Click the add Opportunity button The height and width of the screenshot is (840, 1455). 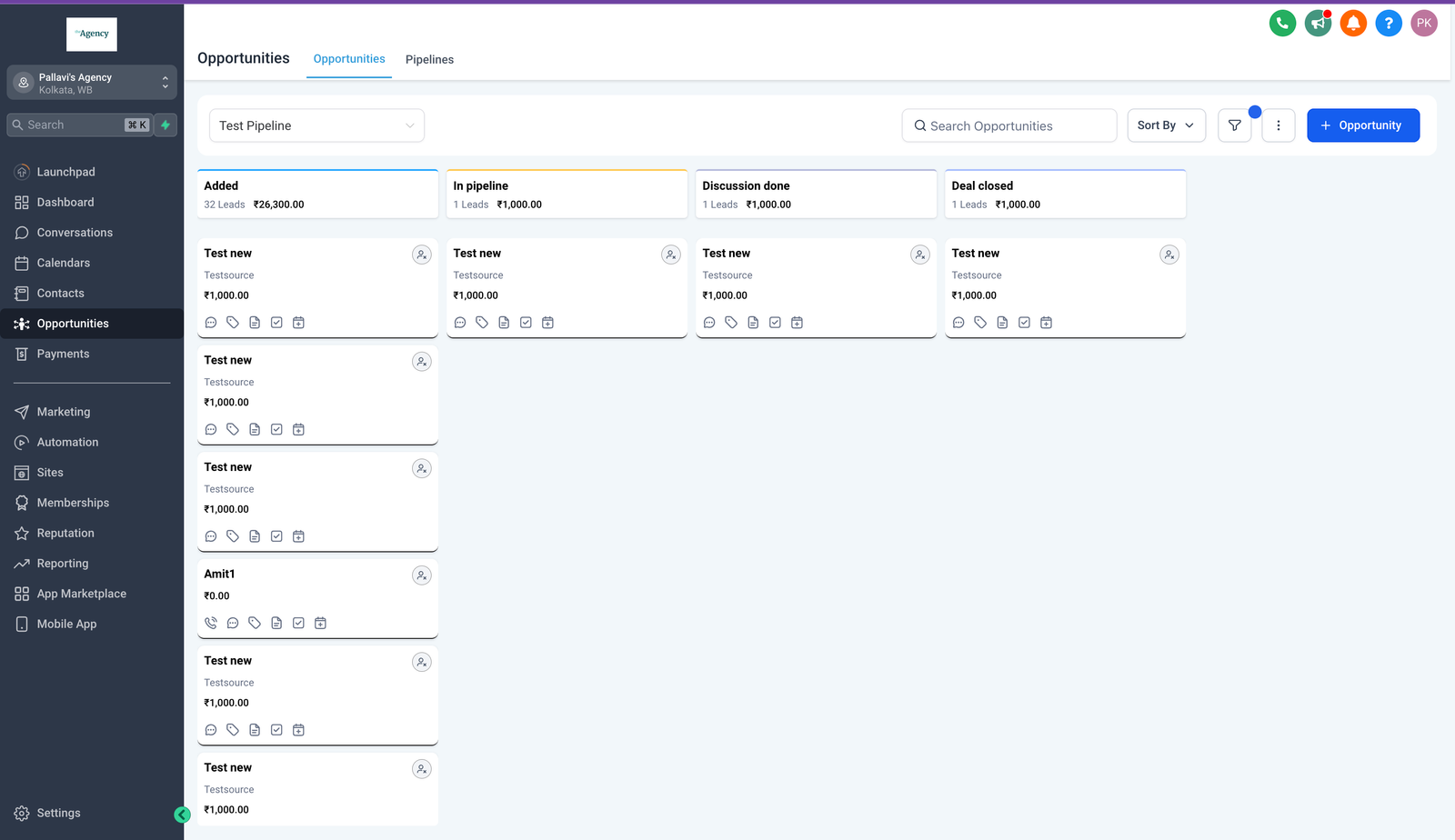(x=1362, y=125)
